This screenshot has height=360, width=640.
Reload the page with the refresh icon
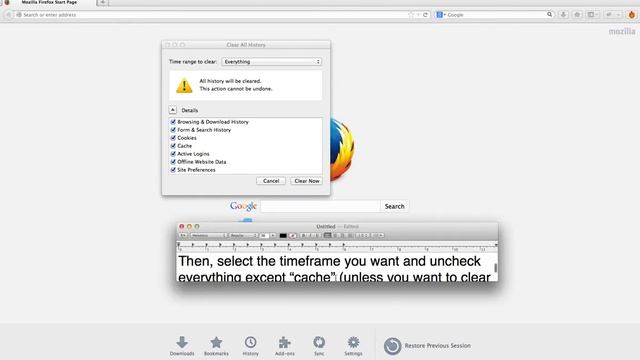[425, 15]
